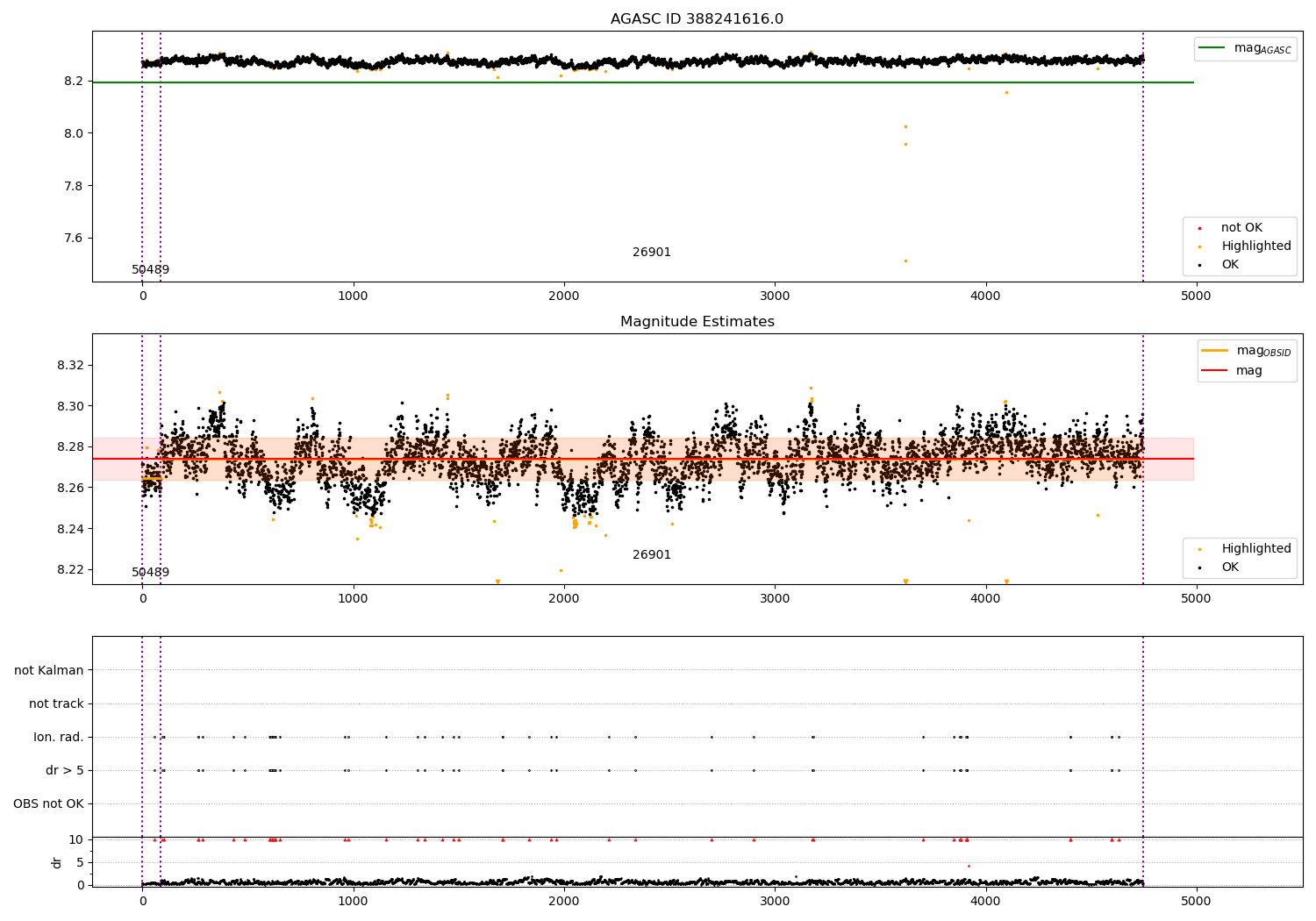
Task: Click the orange outlier point near 8.0 magnitude
Action: pos(905,126)
